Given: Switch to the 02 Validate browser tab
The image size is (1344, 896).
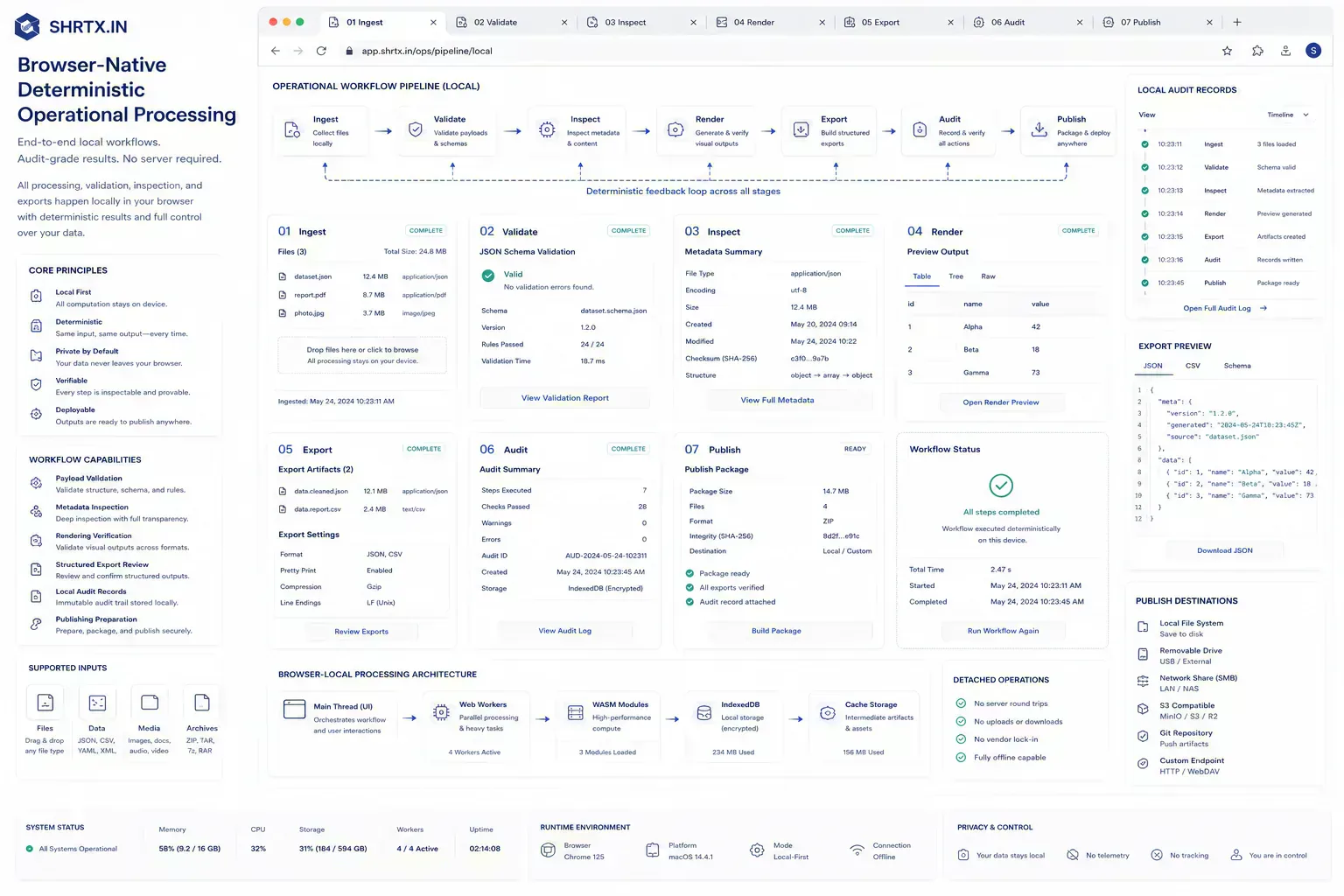Looking at the screenshot, I should click(512, 22).
